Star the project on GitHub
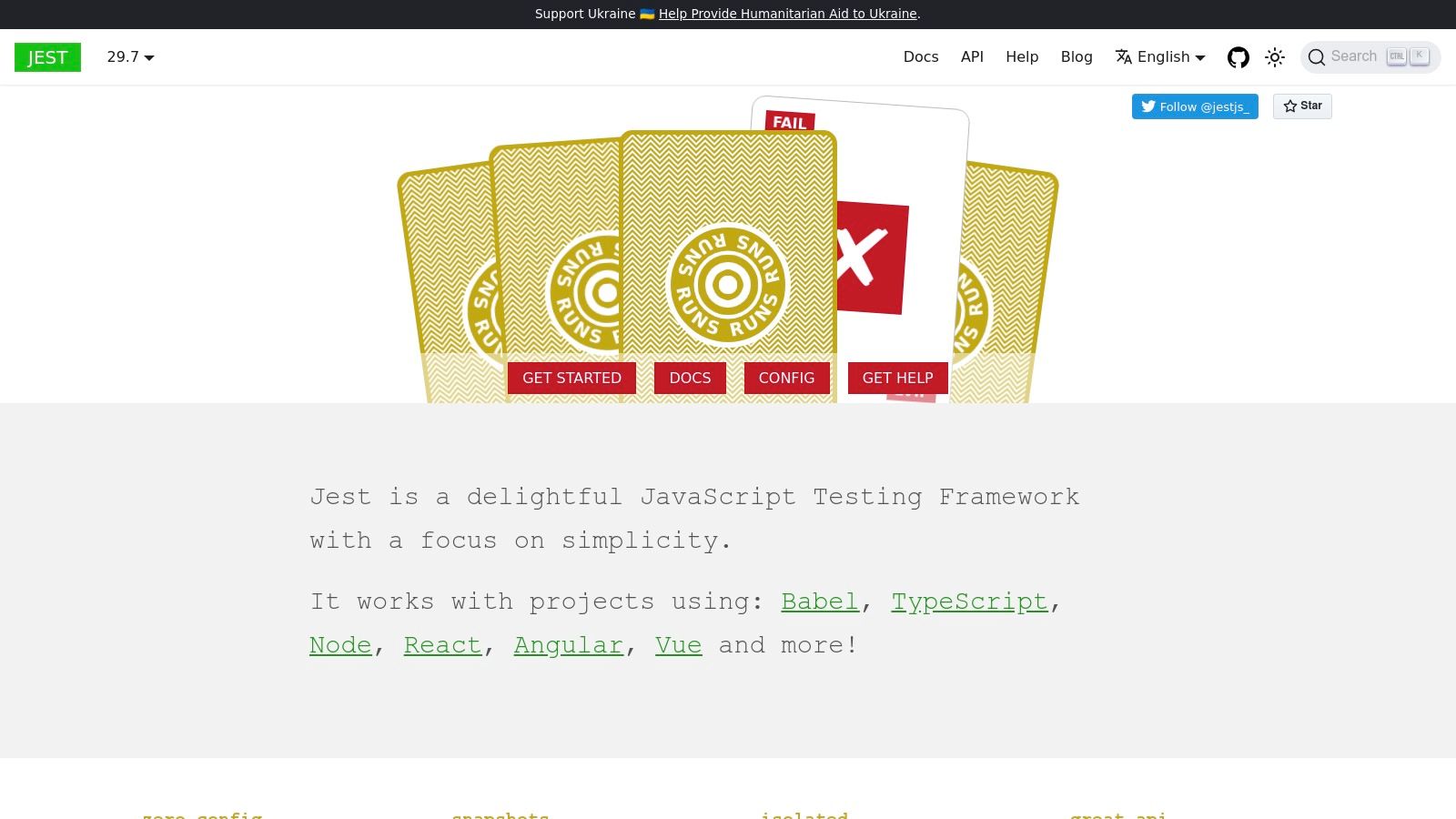The width and height of the screenshot is (1456, 819). 1302,106
